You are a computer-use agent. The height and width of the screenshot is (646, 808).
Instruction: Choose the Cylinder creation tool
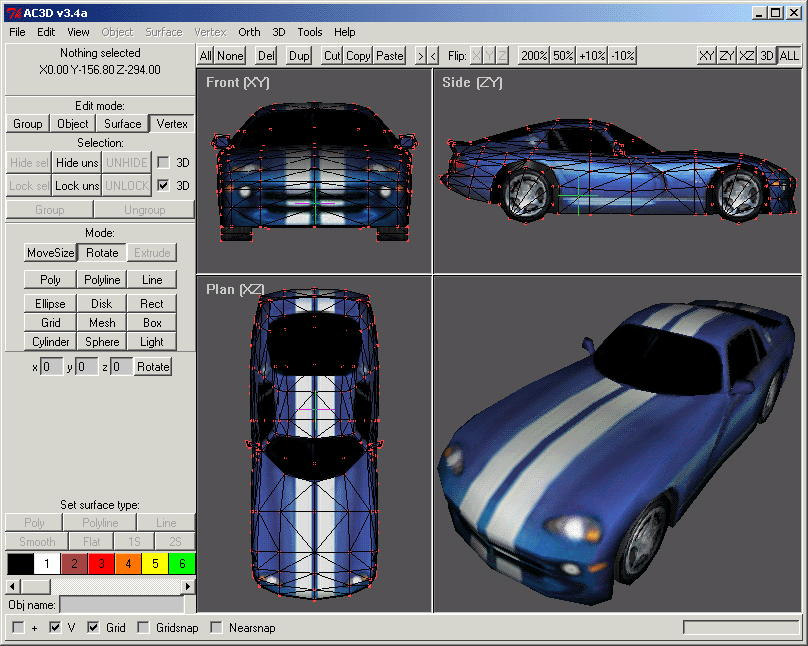(50, 342)
